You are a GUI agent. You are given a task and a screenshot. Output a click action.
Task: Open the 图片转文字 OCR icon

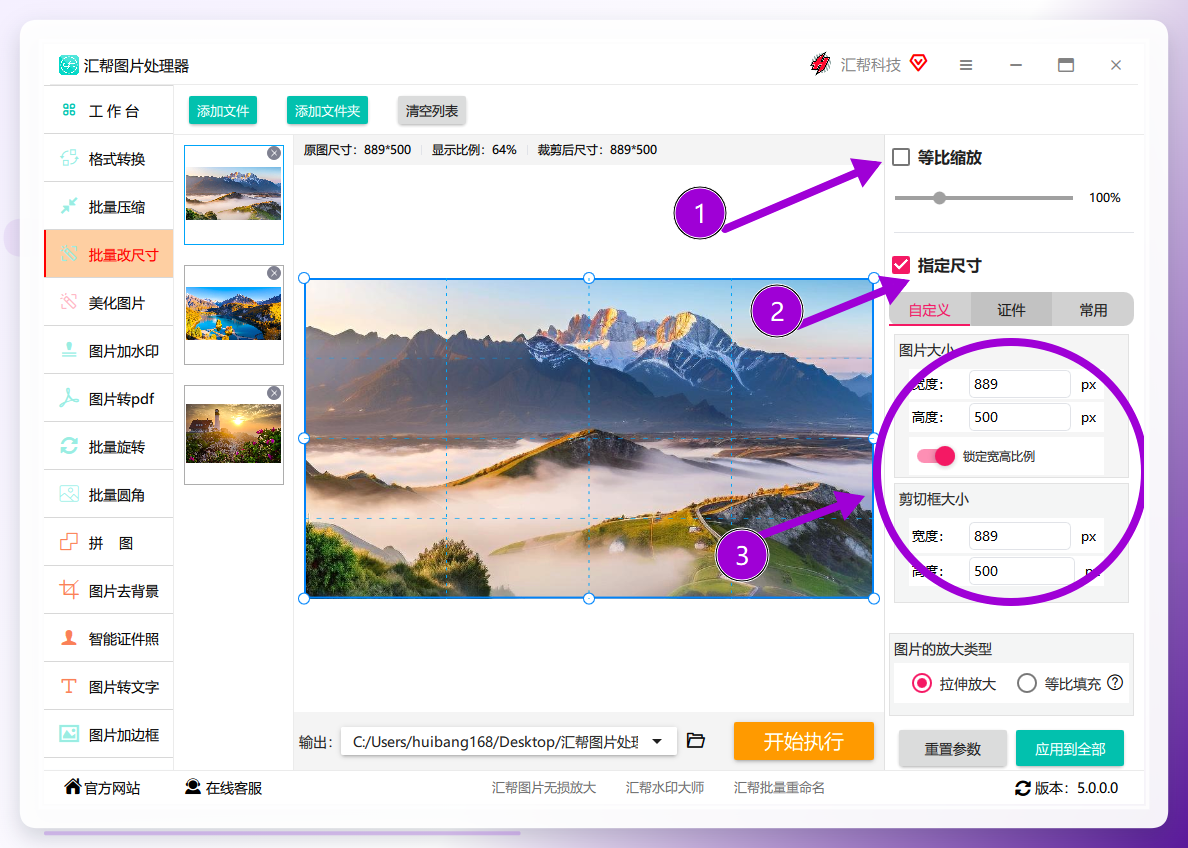pyautogui.click(x=69, y=686)
